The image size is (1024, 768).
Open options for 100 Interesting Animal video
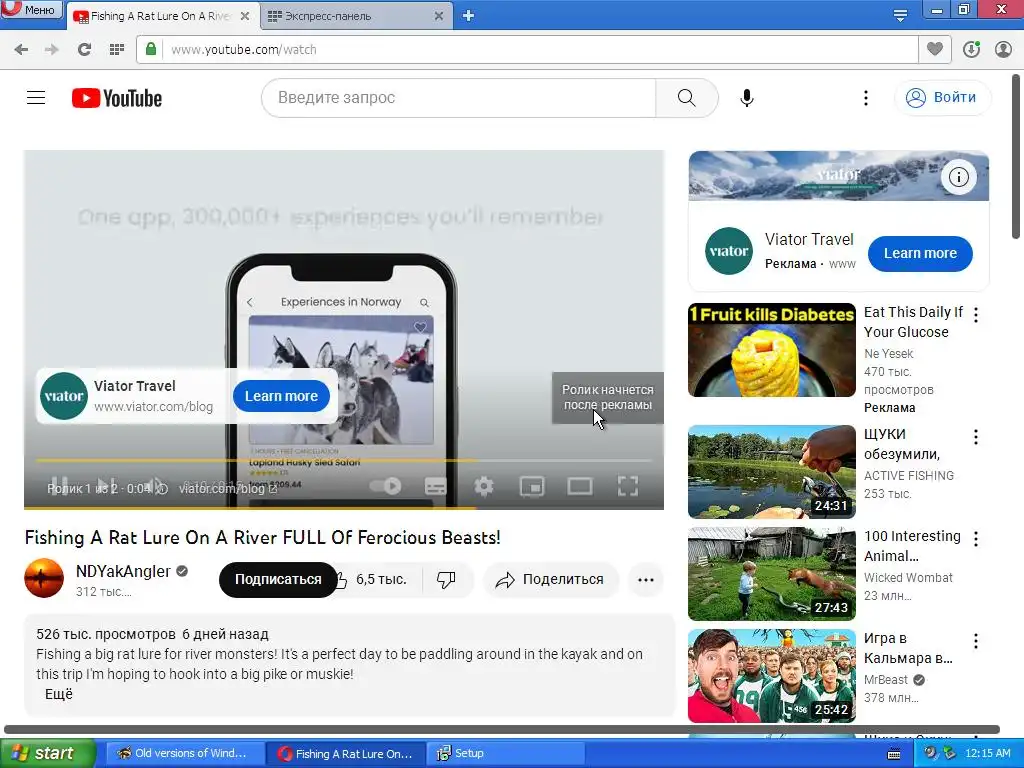976,539
